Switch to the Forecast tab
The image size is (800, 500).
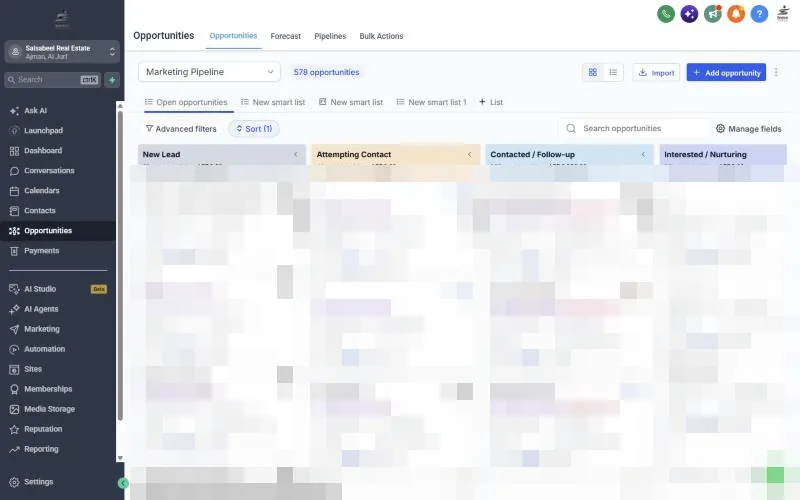click(x=285, y=36)
